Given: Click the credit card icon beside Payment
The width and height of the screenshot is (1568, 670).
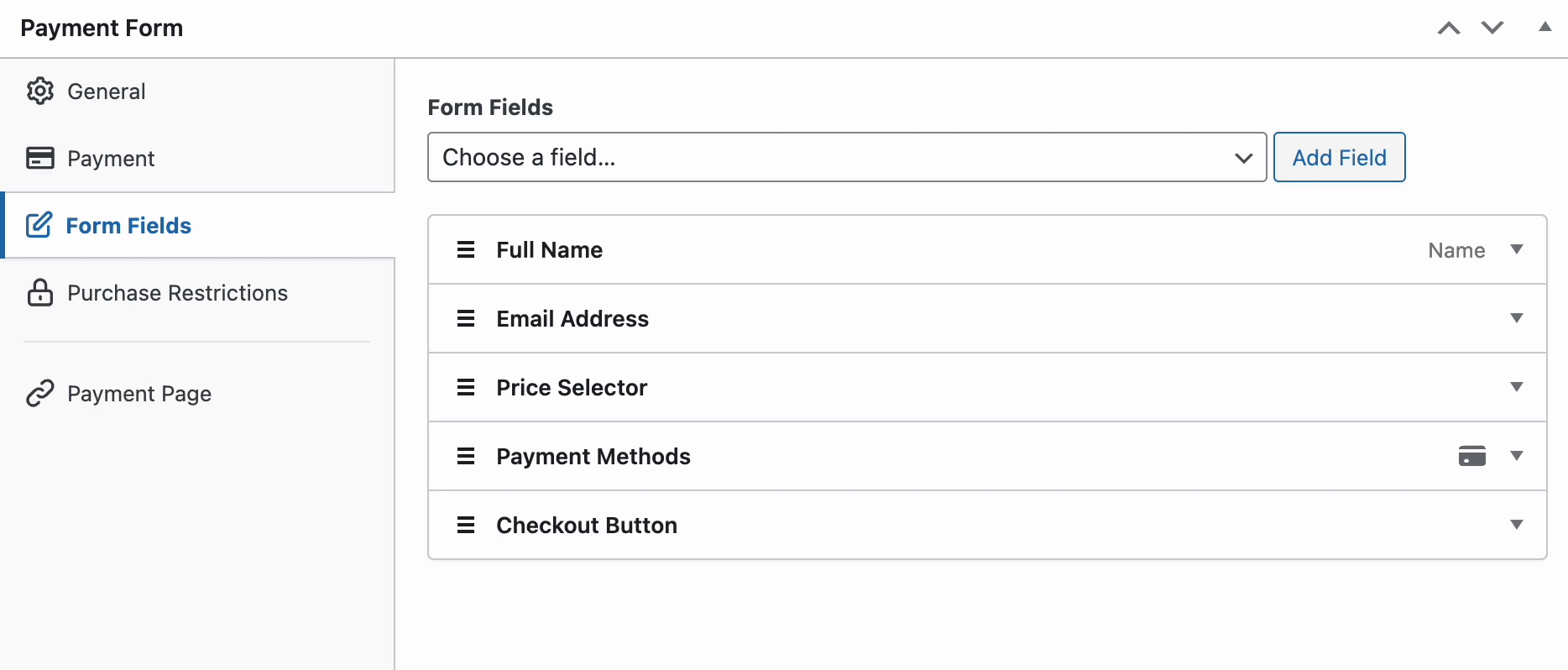Looking at the screenshot, I should (39, 158).
